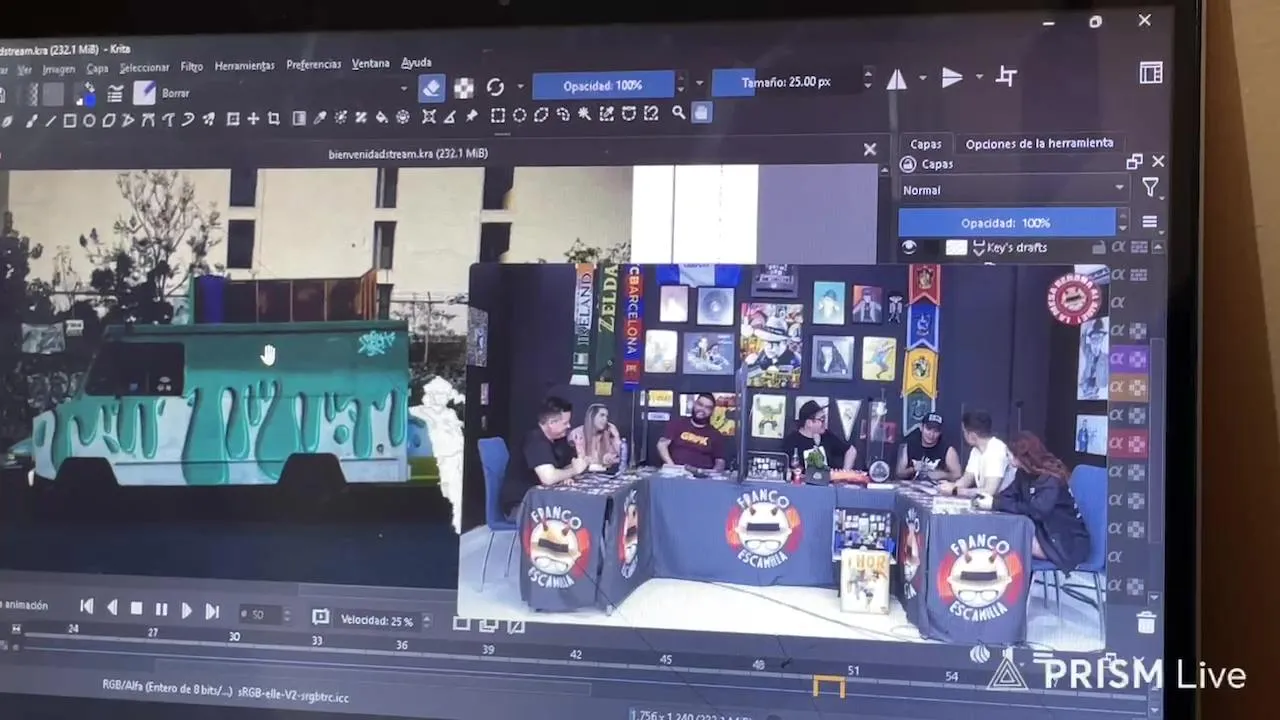This screenshot has height=720, width=1280.
Task: Stop animation playback
Action: pos(136,608)
